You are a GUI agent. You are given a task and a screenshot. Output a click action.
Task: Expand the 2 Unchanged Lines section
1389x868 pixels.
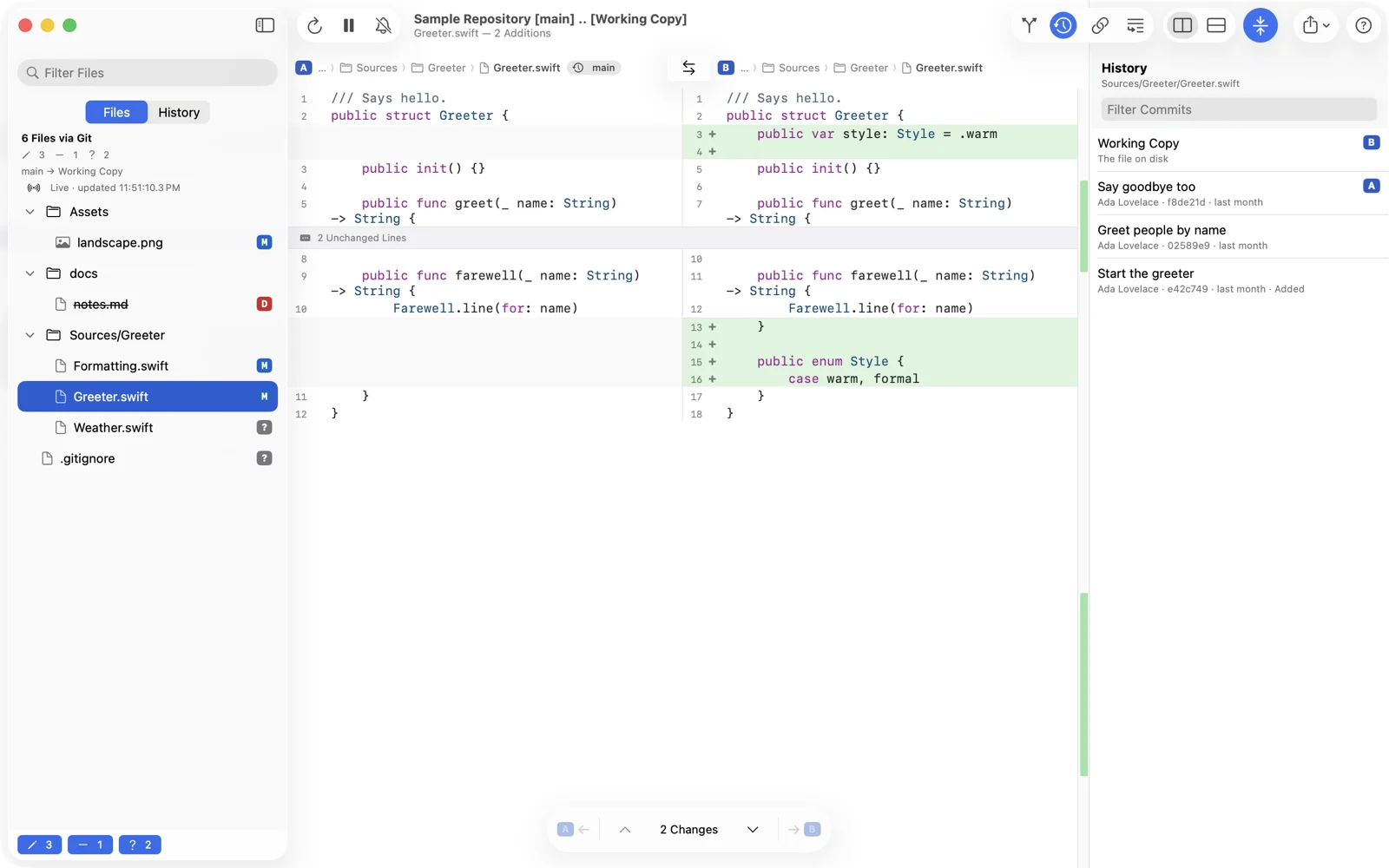(682, 238)
